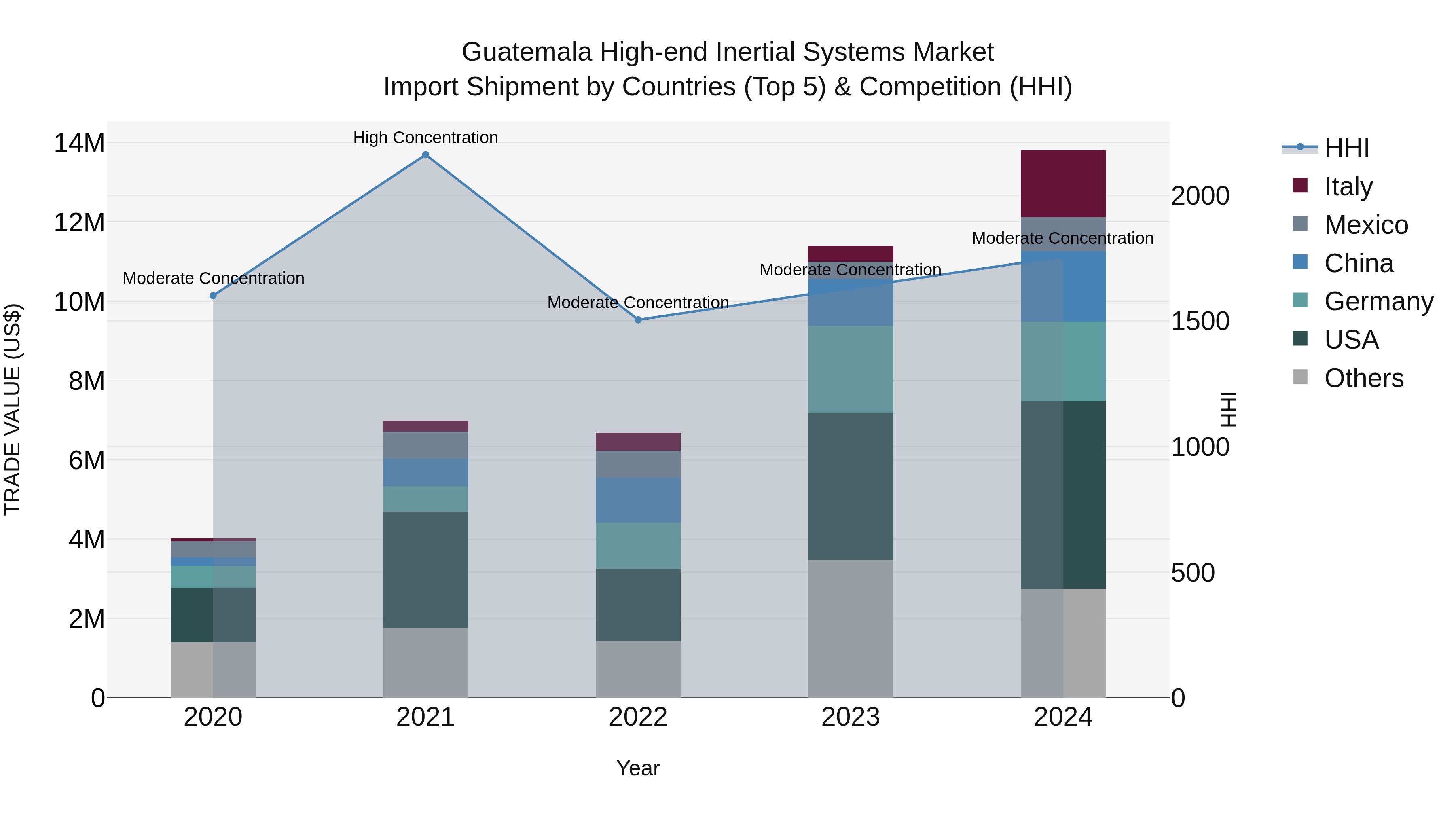
Task: Click the USA segment of the 2021 bar
Action: coord(425,570)
